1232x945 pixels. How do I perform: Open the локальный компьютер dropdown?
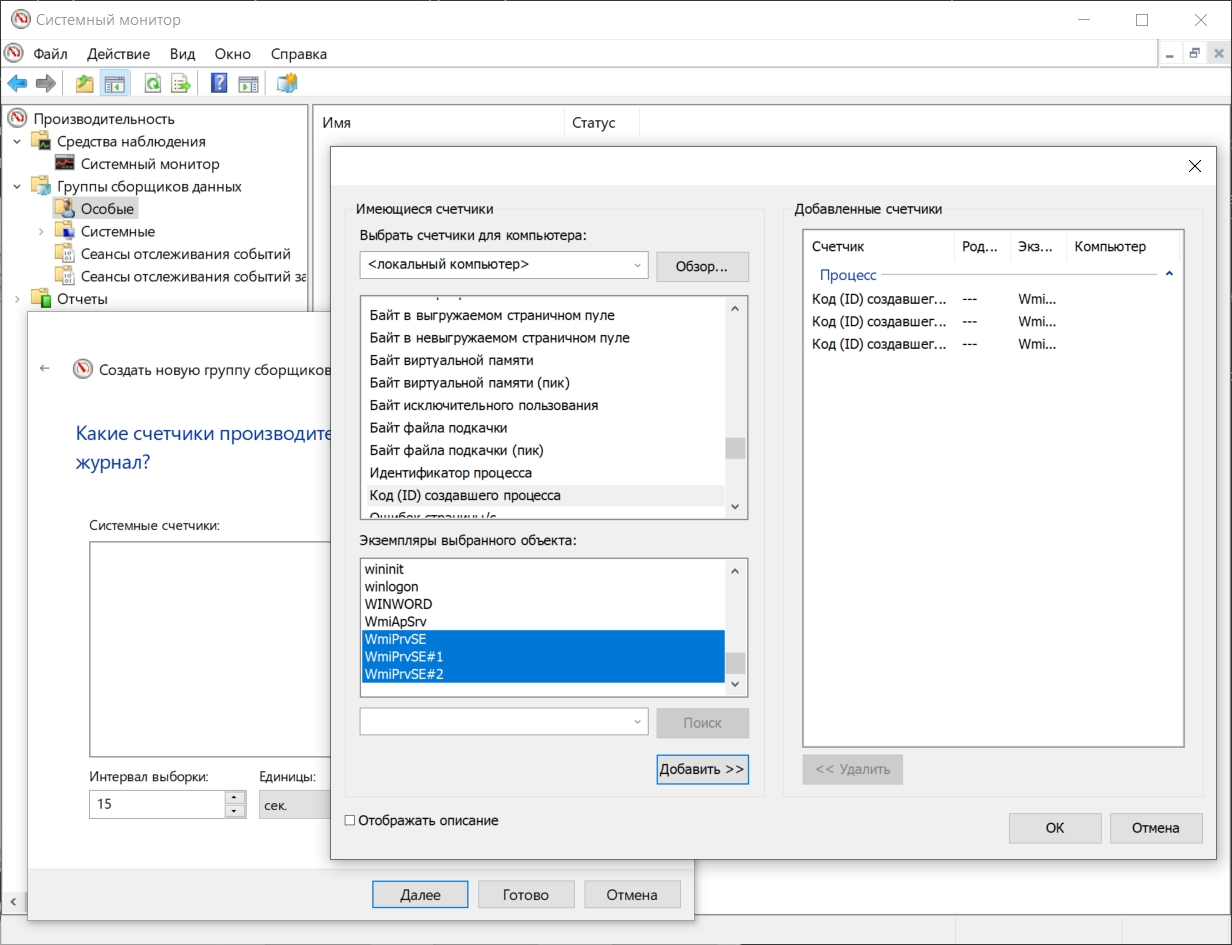click(504, 265)
